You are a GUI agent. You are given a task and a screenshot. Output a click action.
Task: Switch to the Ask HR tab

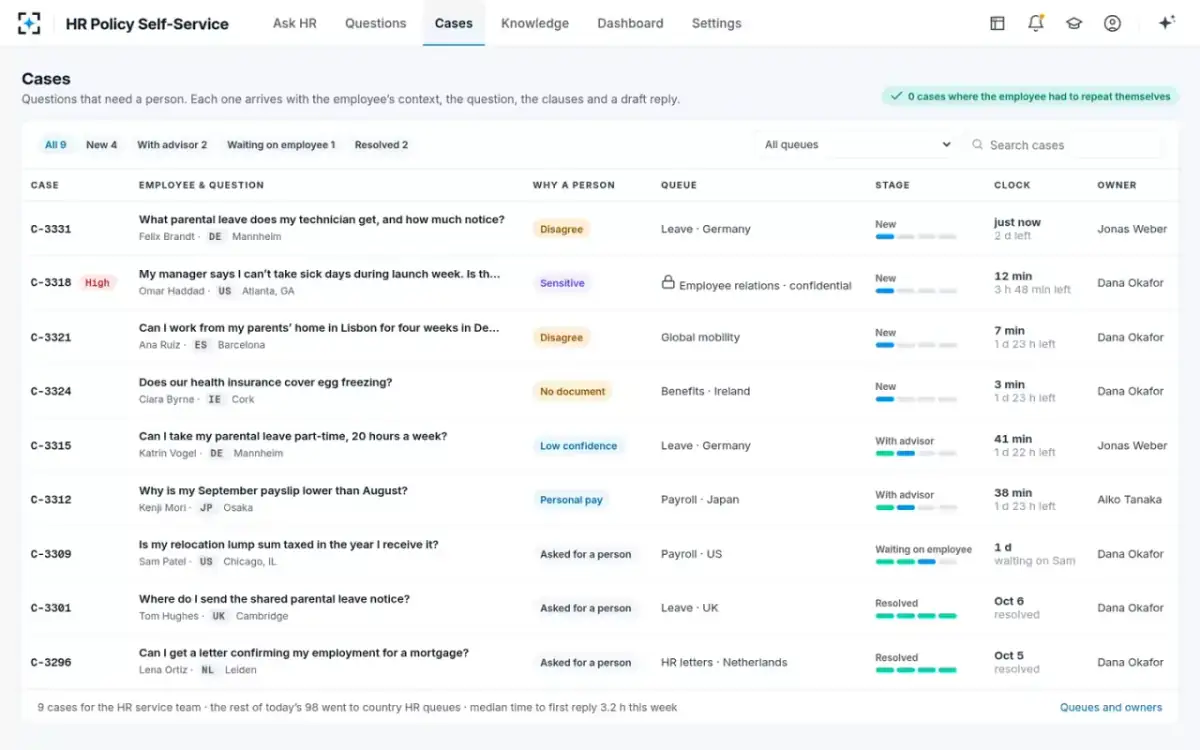295,23
